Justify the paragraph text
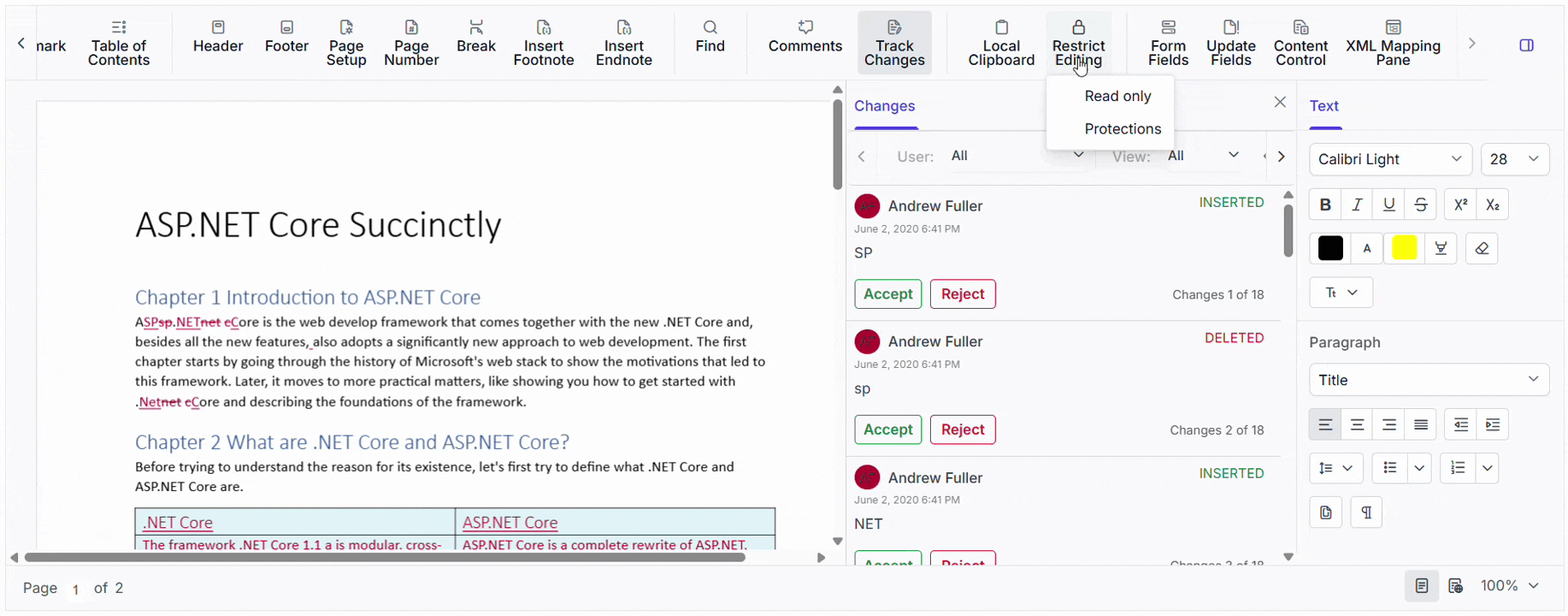 coord(1420,424)
